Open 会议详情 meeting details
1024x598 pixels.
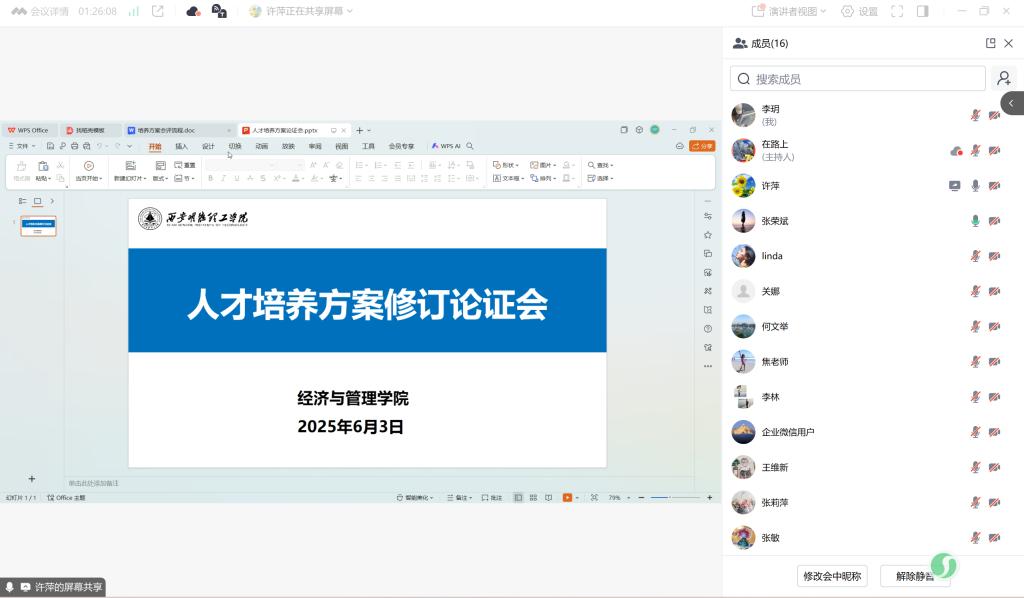pos(42,11)
